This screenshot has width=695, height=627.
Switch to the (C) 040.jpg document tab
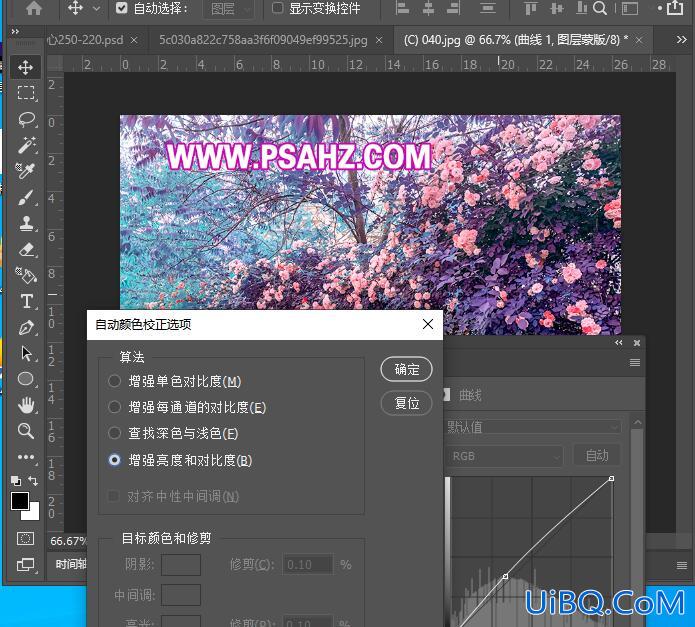click(x=516, y=40)
